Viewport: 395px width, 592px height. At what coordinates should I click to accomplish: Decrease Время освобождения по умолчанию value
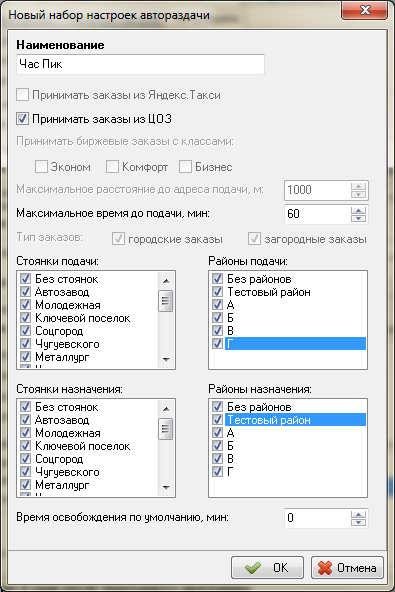point(358,522)
